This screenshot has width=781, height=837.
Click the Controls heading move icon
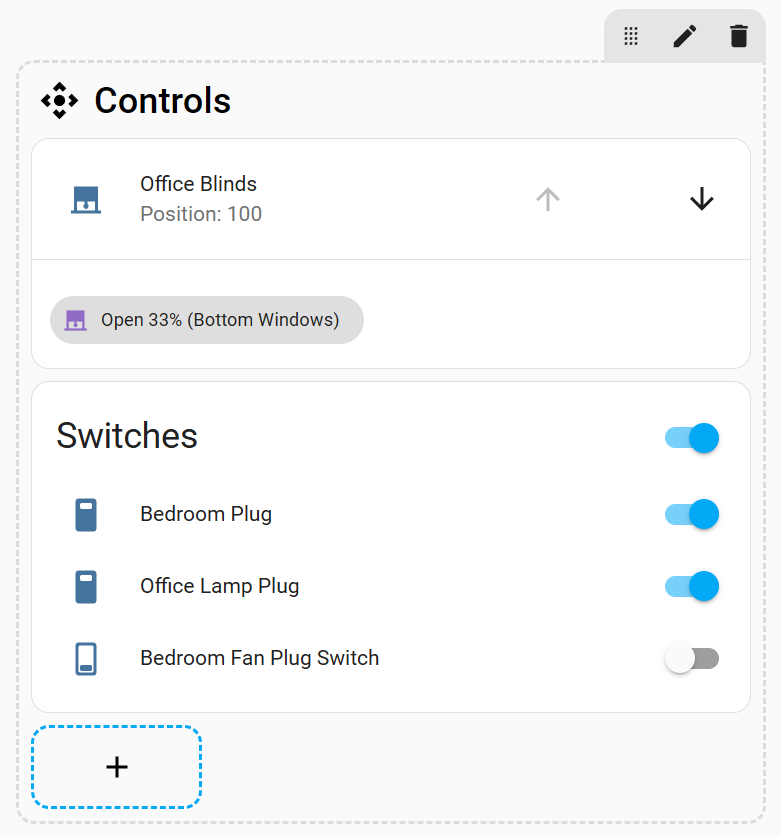[59, 101]
